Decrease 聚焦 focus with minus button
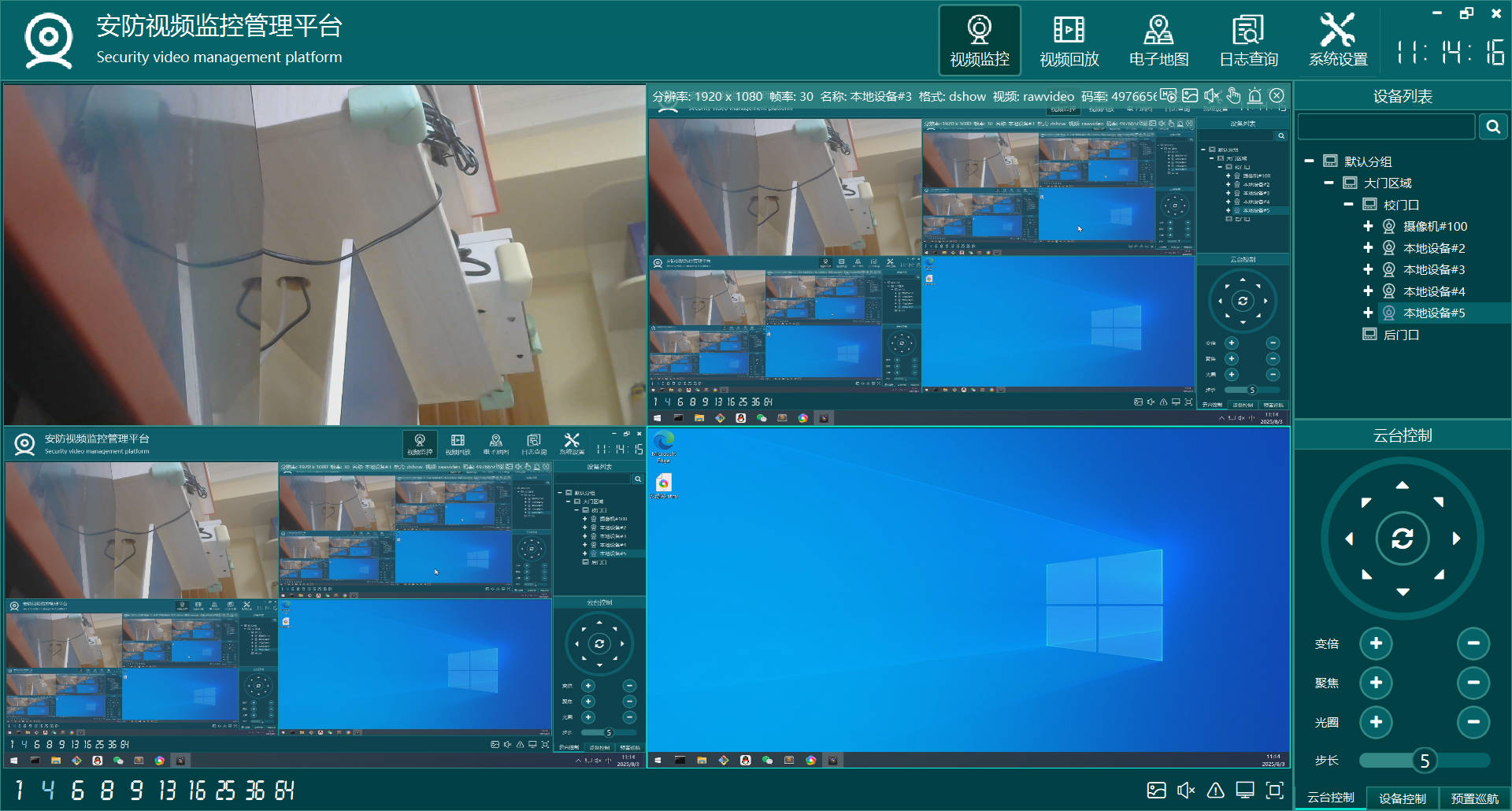Viewport: 1512px width, 811px height. click(1473, 683)
